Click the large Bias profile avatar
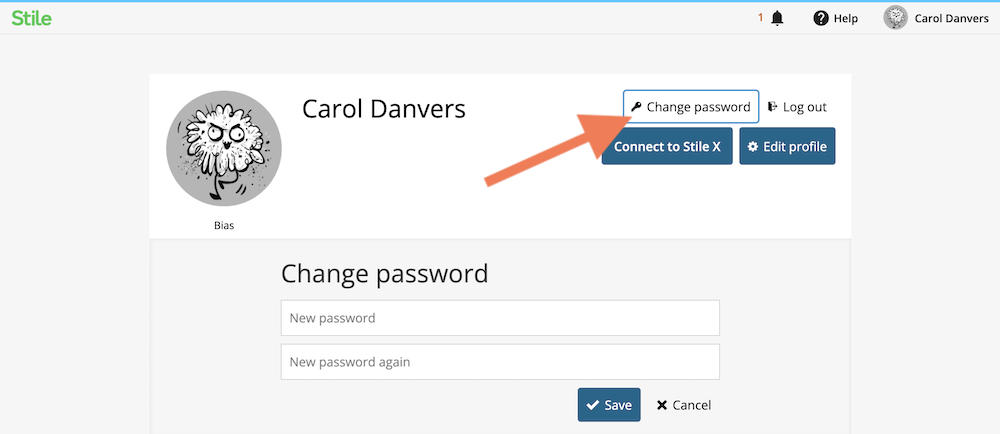The height and width of the screenshot is (434, 1000). point(224,148)
